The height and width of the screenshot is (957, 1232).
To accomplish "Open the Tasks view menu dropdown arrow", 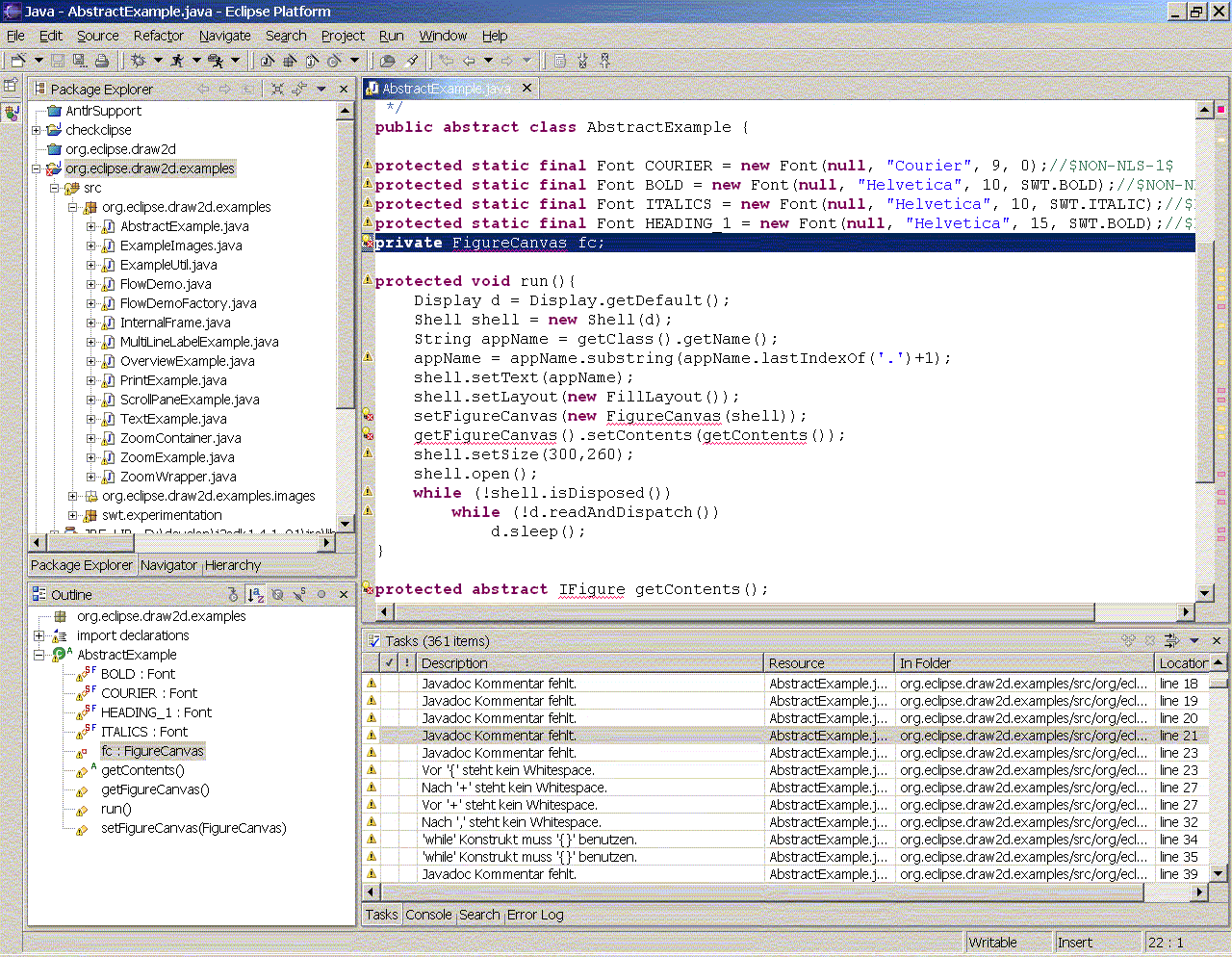I will (1194, 640).
